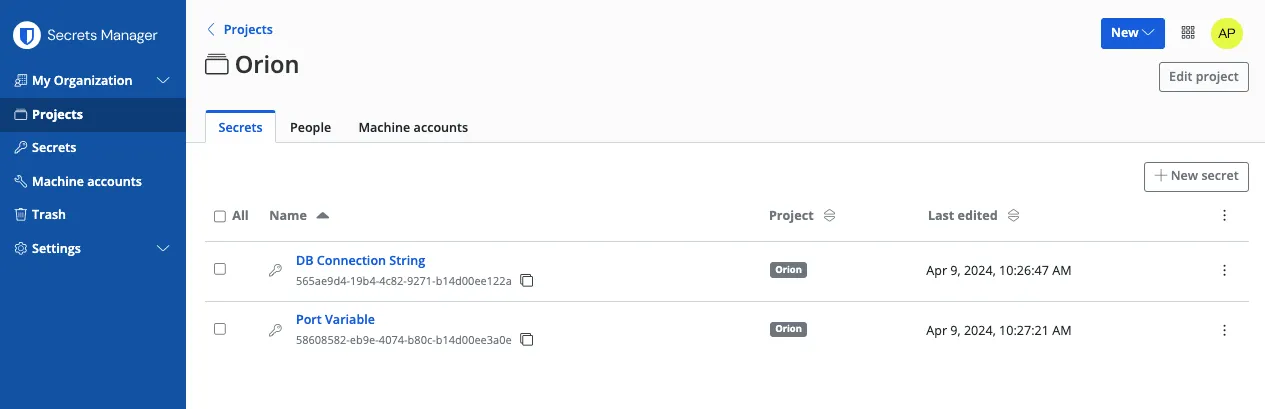Select the DB Connection String checkbox
The image size is (1265, 409).
(220, 269)
